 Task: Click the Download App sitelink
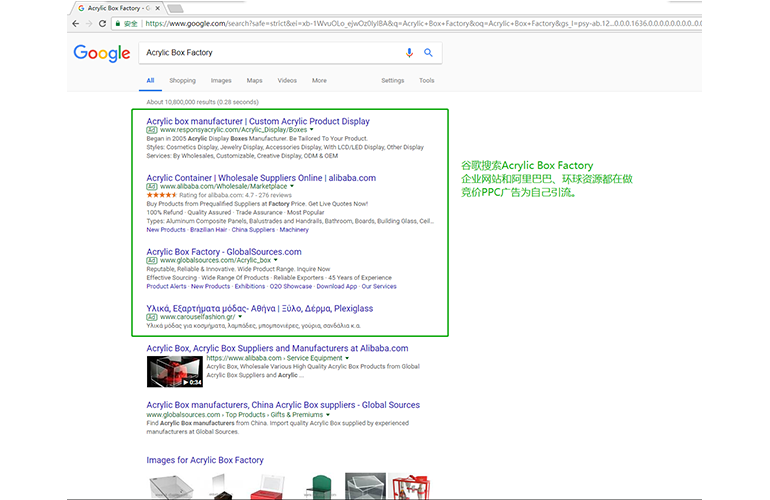coord(337,286)
